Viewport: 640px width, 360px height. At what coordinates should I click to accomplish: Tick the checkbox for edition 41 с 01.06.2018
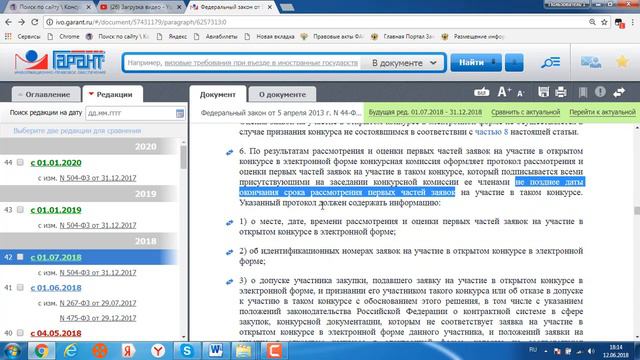(20, 287)
